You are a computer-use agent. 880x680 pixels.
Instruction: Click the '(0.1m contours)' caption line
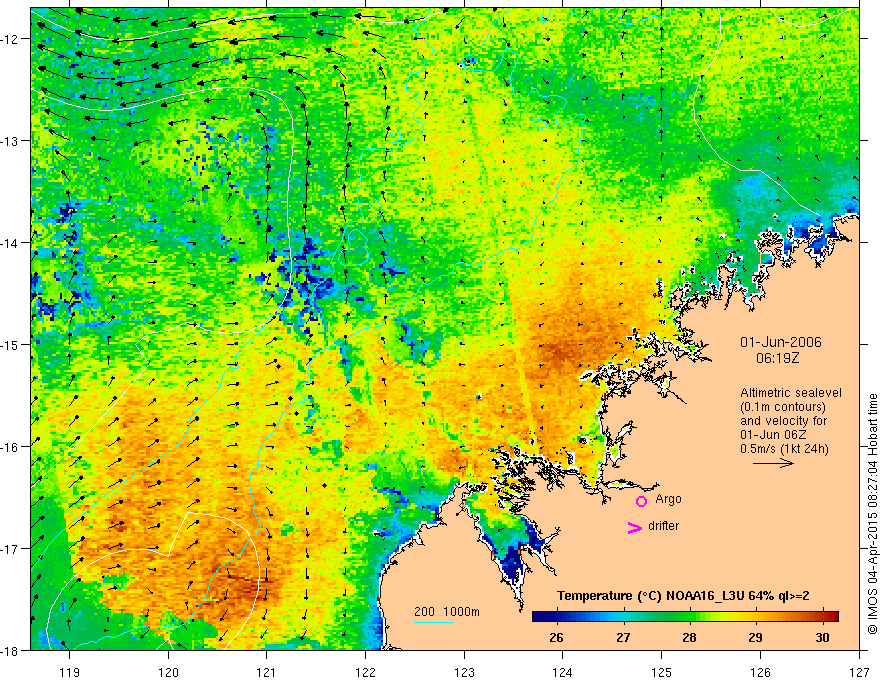(x=783, y=407)
